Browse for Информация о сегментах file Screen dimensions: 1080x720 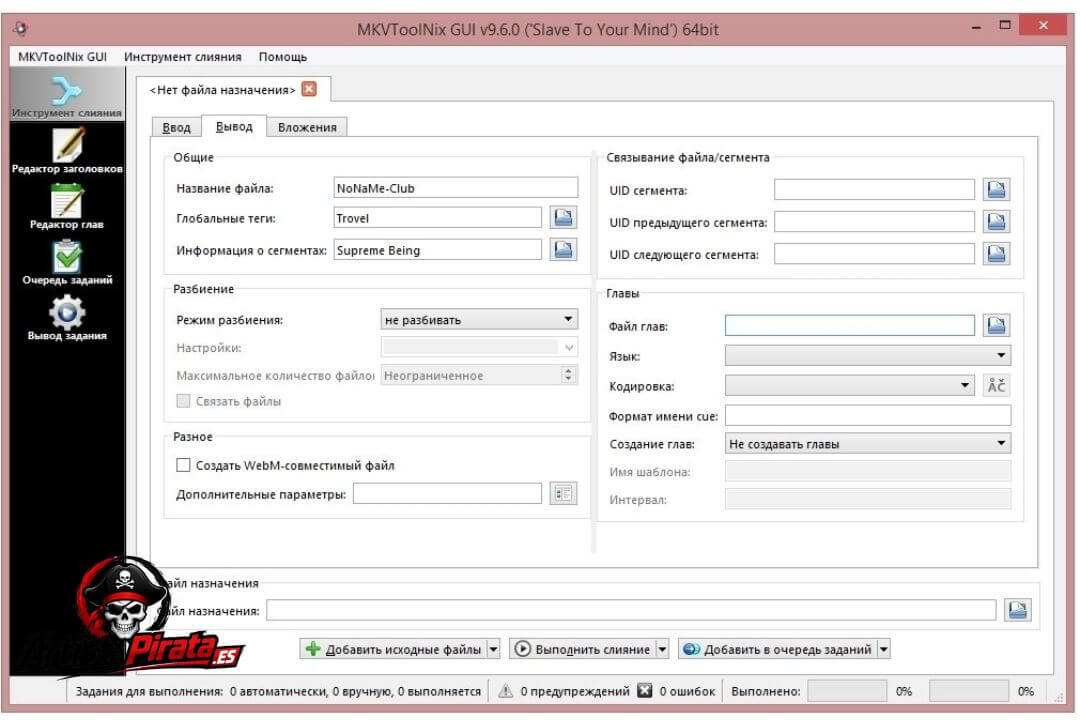pyautogui.click(x=563, y=249)
